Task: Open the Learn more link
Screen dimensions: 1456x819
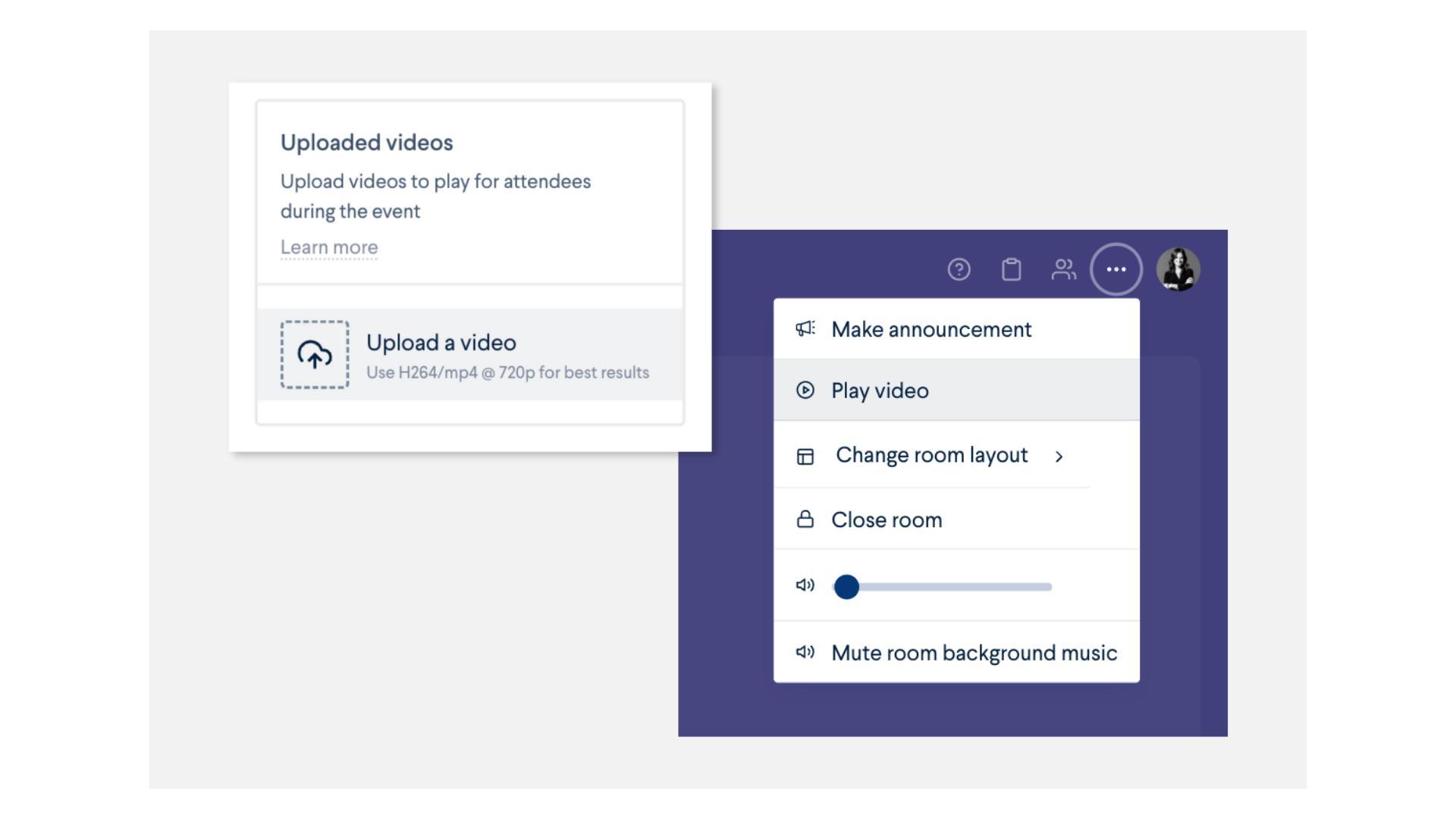Action: click(329, 247)
